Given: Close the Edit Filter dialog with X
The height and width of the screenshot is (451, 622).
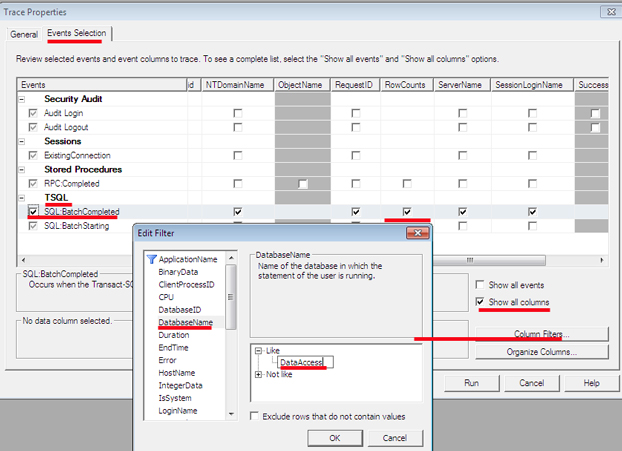Looking at the screenshot, I should click(418, 233).
